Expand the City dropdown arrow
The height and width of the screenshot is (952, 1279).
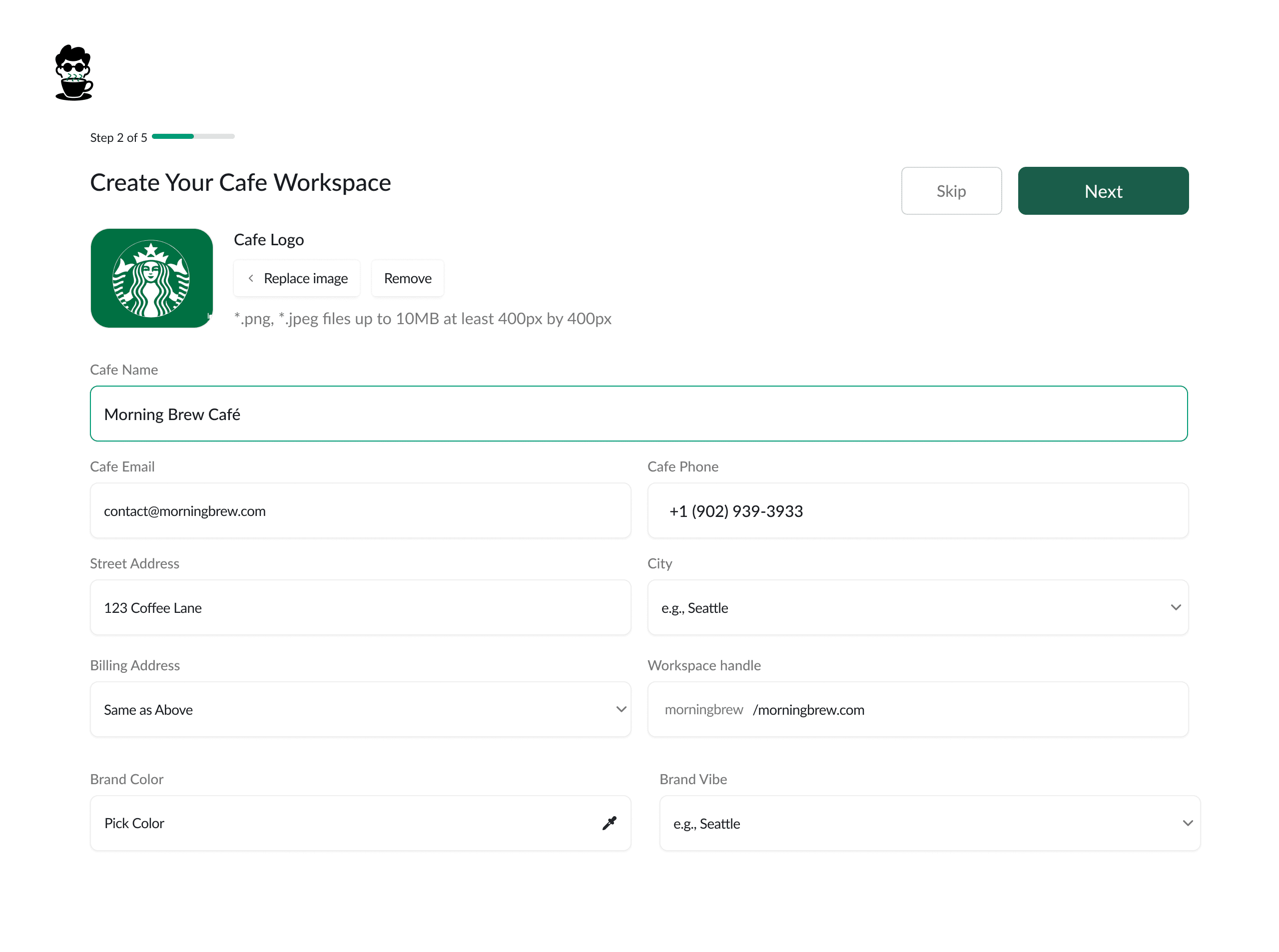[x=1175, y=607]
